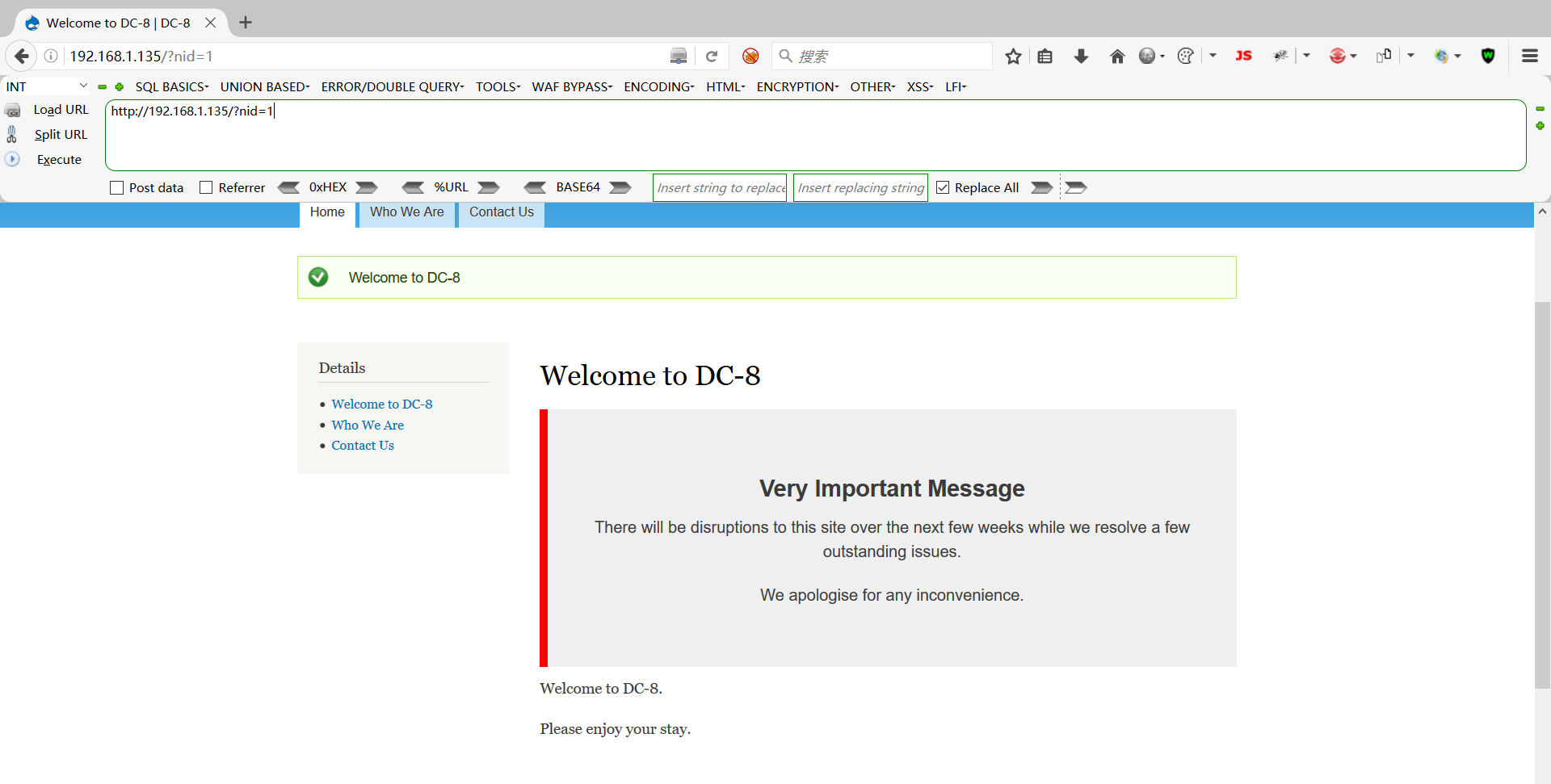Open the downloads arrow icon
This screenshot has height=784, width=1551.
1081,56
